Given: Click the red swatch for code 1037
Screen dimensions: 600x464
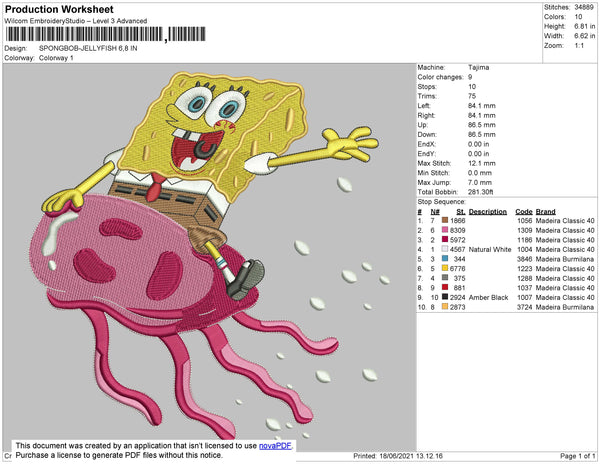Looking at the screenshot, I should click(445, 287).
